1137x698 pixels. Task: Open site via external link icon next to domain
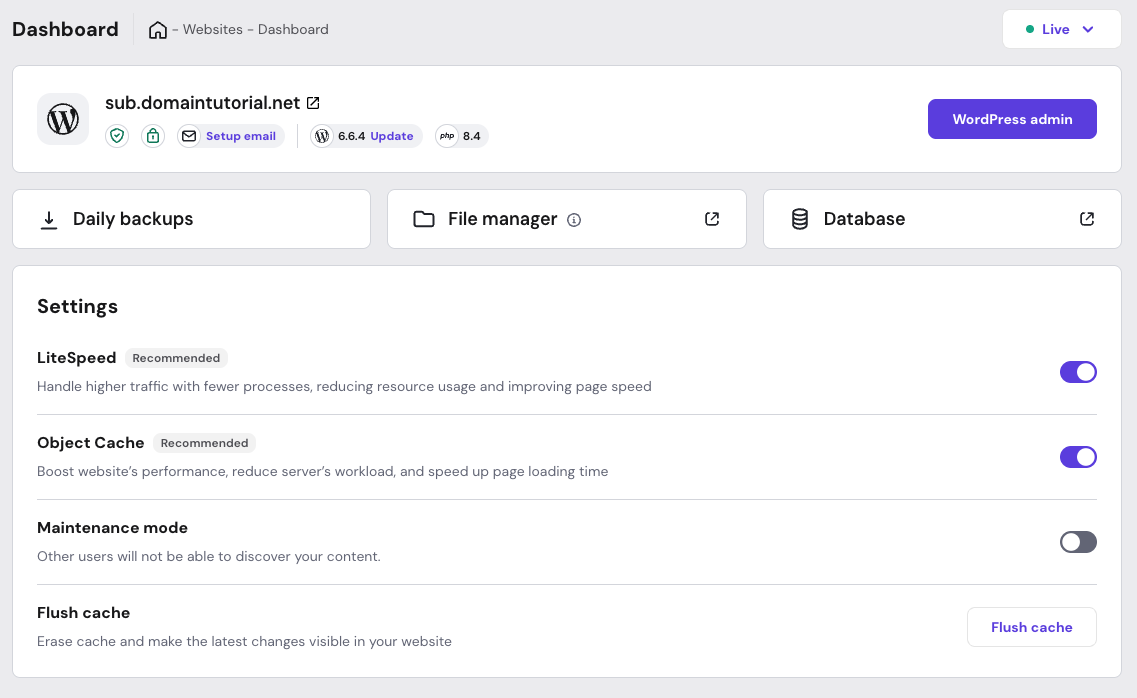[313, 103]
